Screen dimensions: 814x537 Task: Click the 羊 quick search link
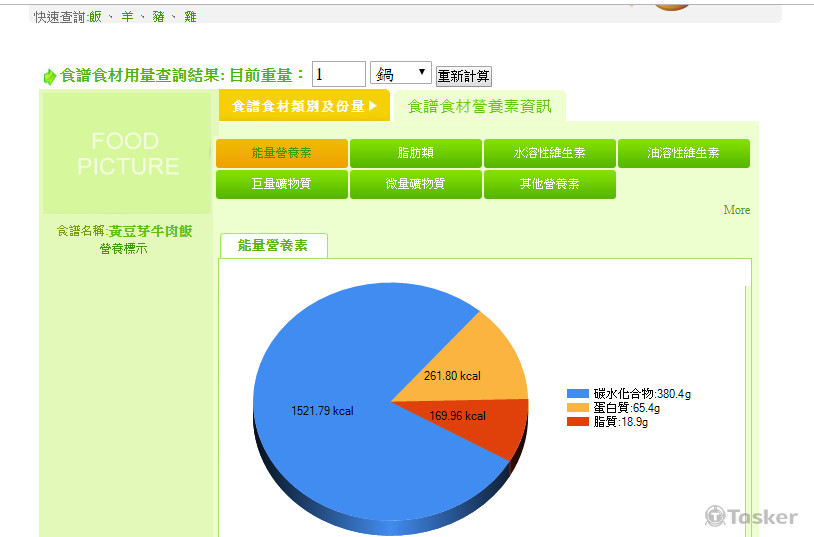click(x=127, y=17)
